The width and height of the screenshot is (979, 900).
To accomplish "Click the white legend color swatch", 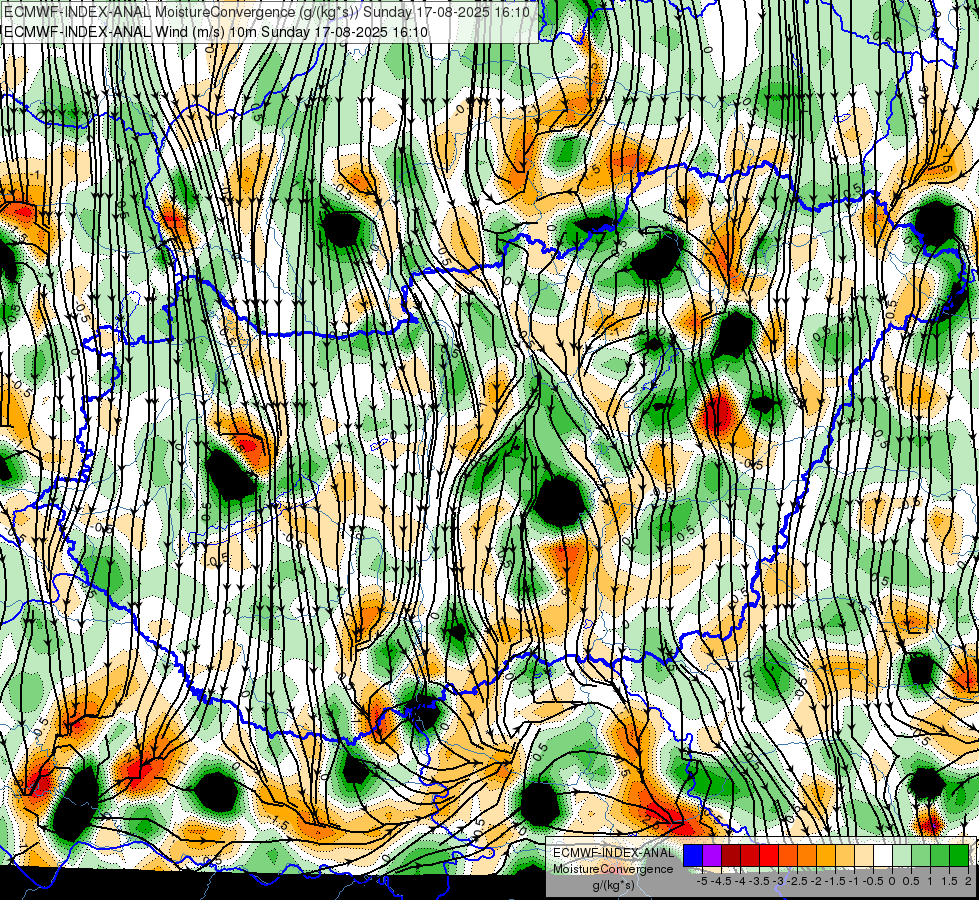I will coord(883,855).
